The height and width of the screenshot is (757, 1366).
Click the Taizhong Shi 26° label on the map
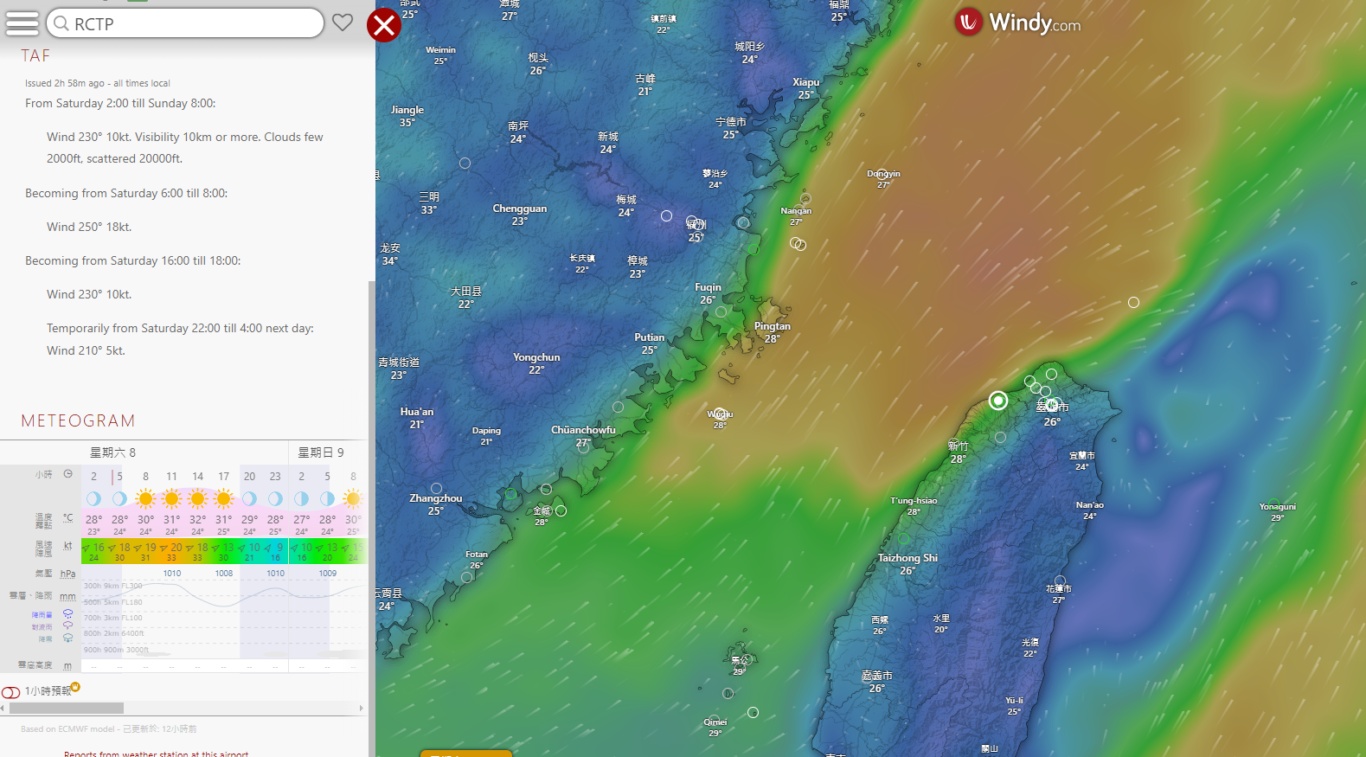pyautogui.click(x=907, y=564)
